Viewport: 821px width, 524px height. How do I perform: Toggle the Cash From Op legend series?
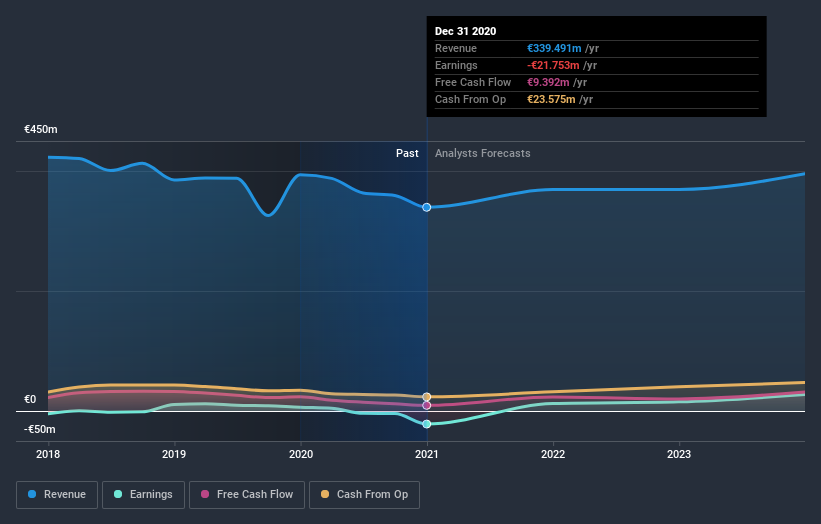(x=364, y=495)
